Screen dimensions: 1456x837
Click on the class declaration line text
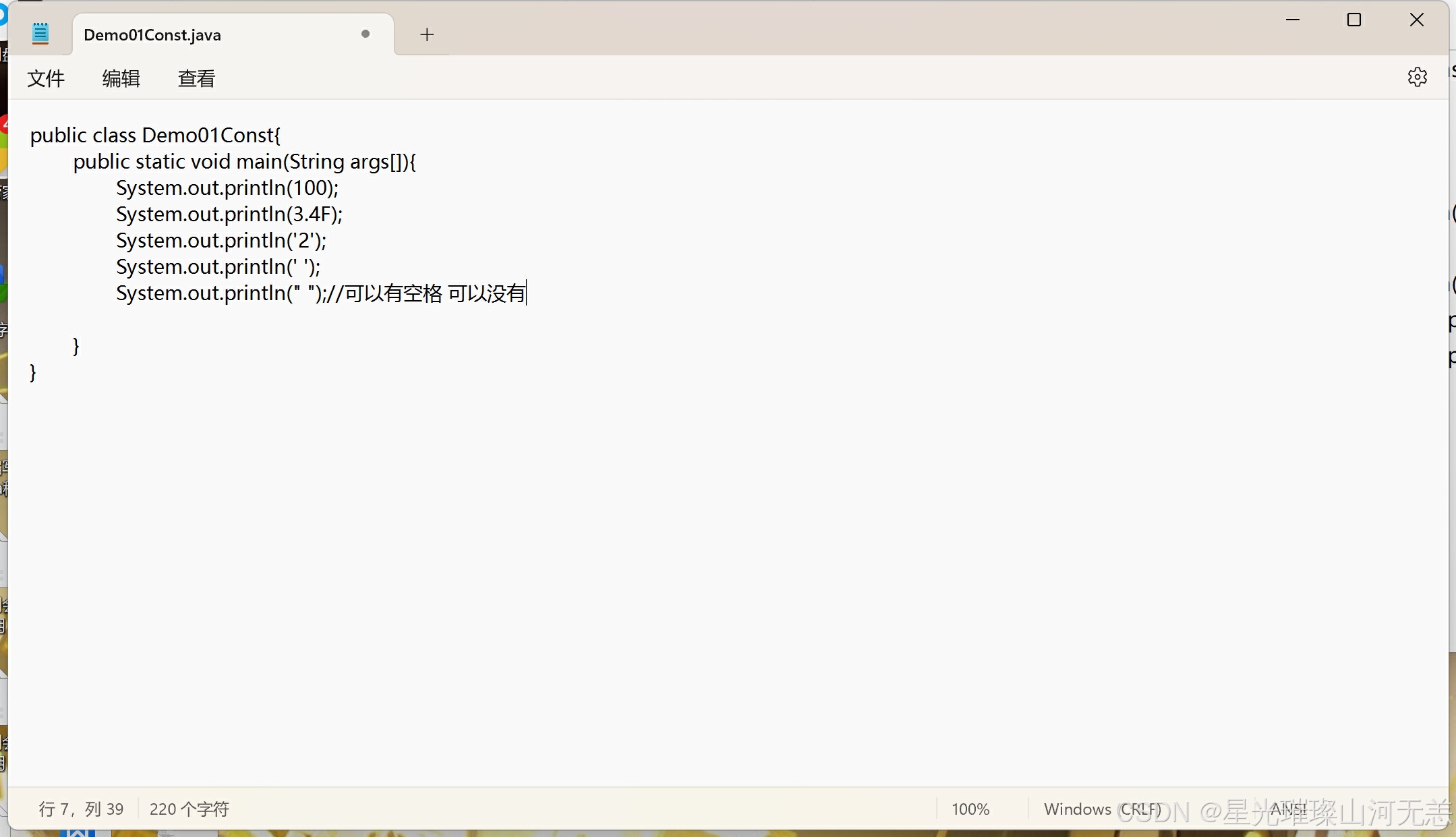click(x=155, y=136)
